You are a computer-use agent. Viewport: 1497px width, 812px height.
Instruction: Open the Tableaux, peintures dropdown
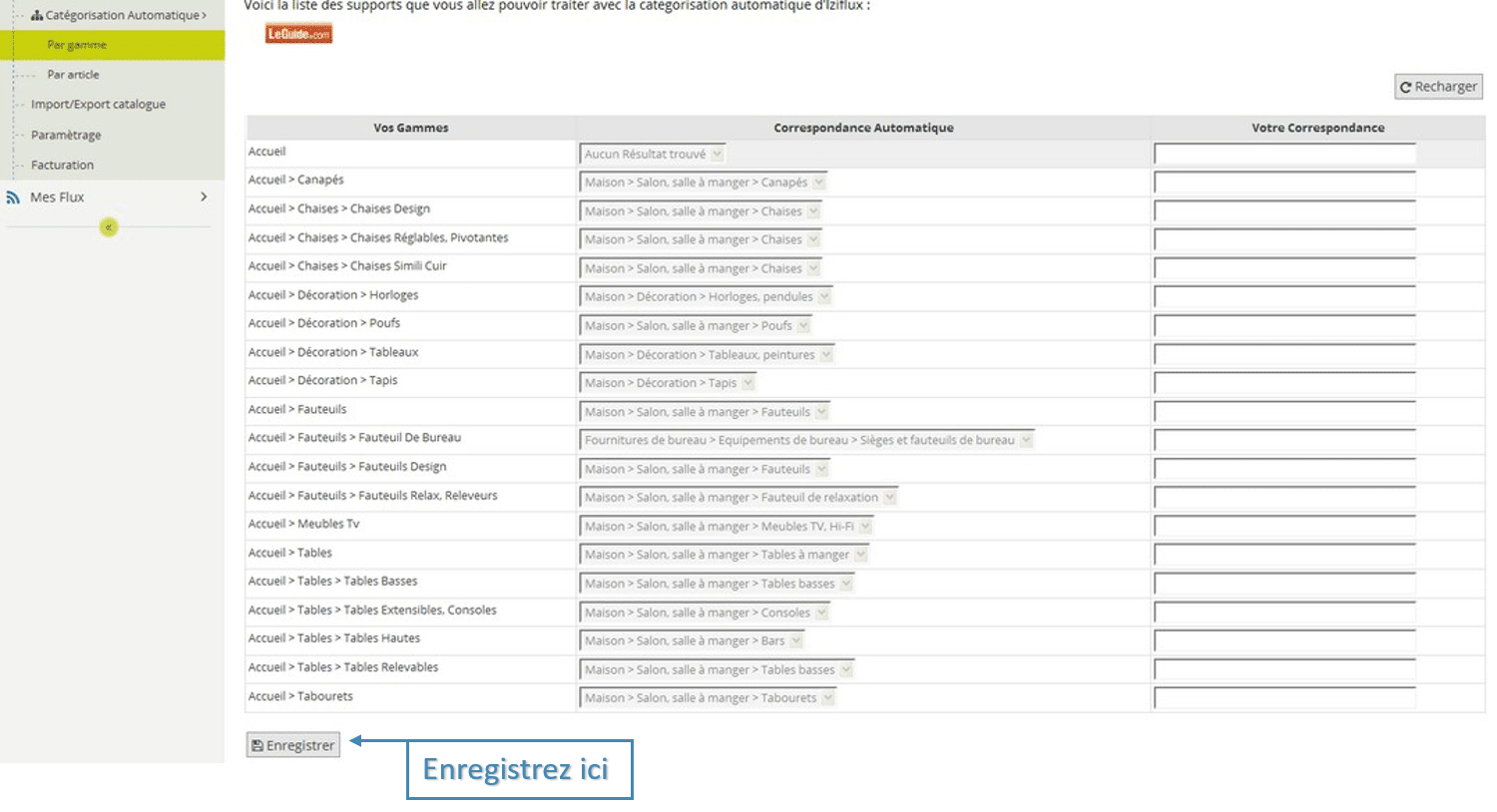pos(707,355)
